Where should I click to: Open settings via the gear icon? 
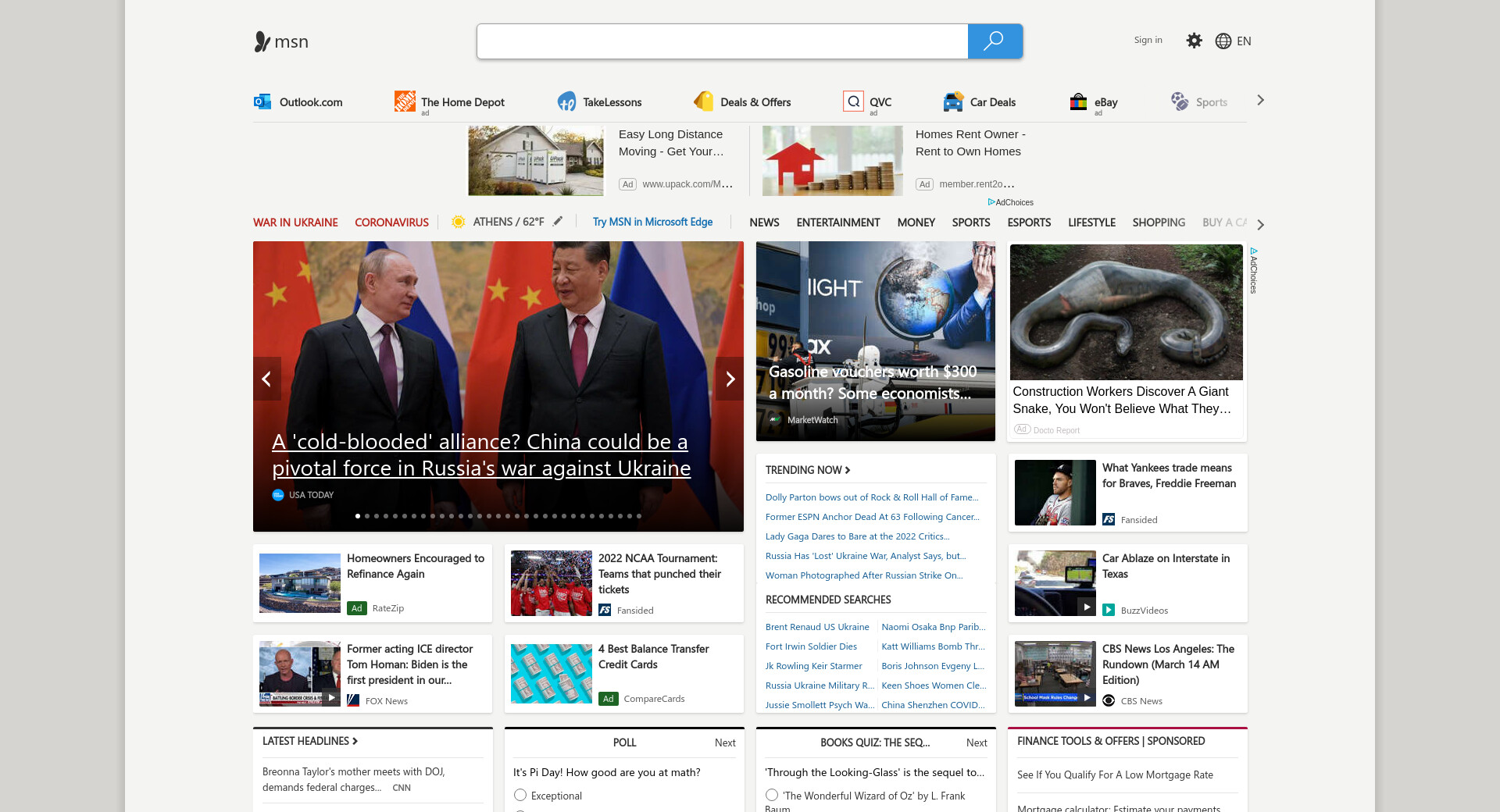tap(1194, 41)
